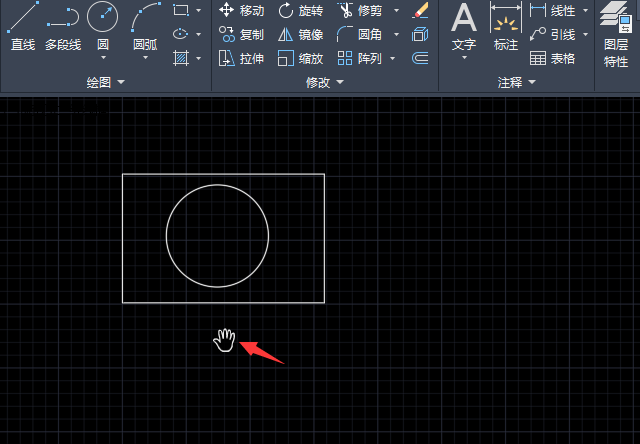Expand the 修改 panel title
Image resolution: width=640 pixels, height=444 pixels.
coord(325,82)
